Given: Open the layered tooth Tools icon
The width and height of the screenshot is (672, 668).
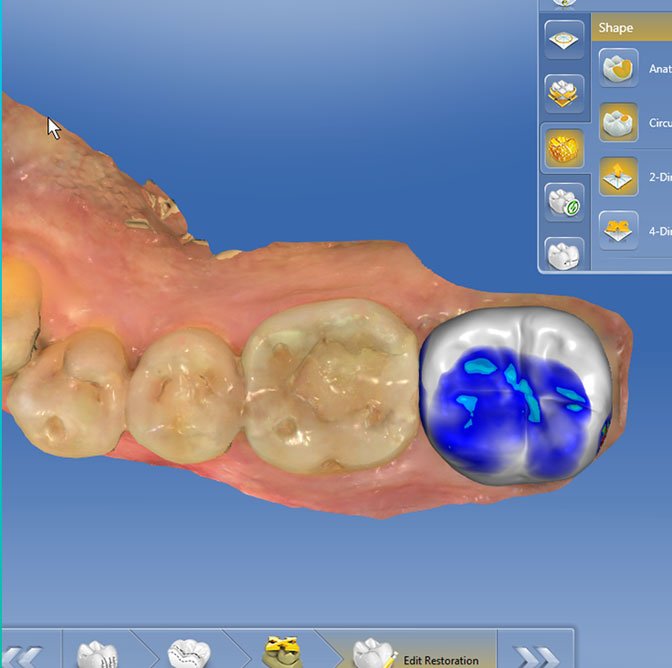Looking at the screenshot, I should point(564,93).
